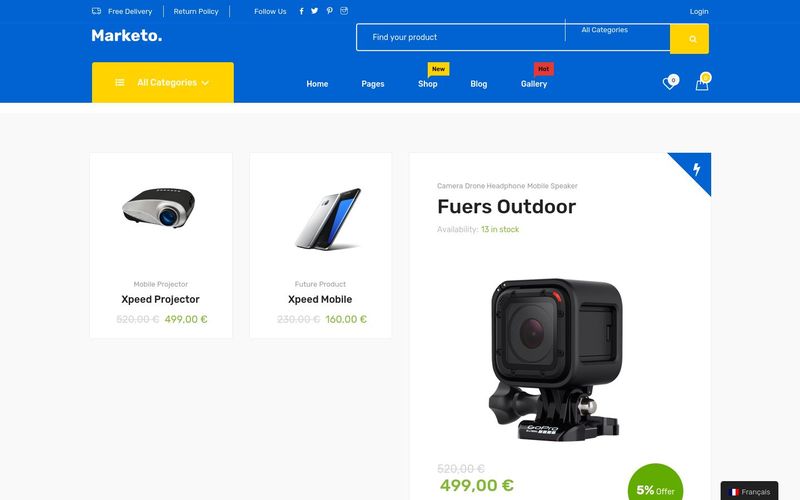The image size is (800, 500).
Task: Click into the Find your product field
Action: (461, 37)
